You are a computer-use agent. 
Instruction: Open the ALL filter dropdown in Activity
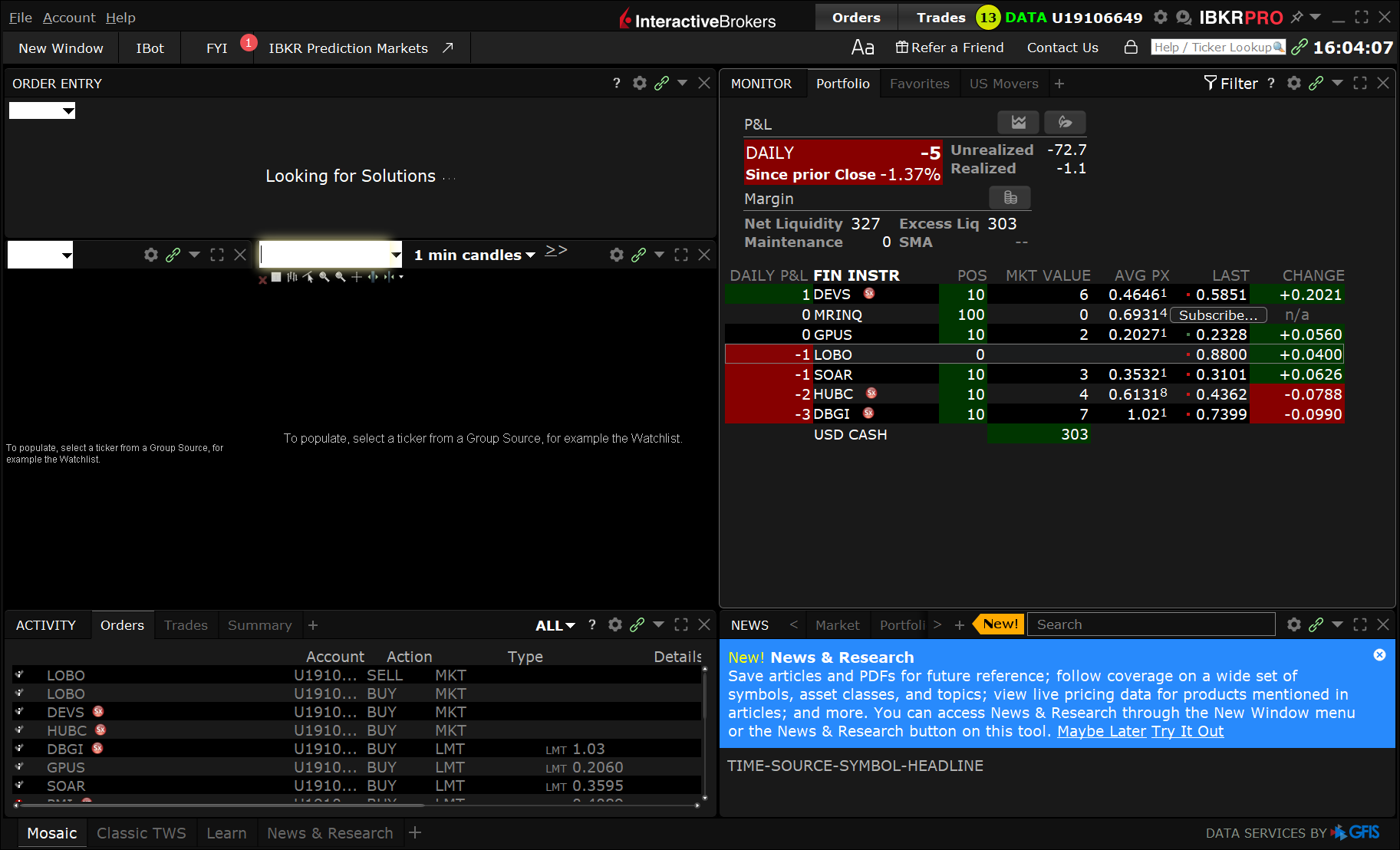tap(555, 625)
